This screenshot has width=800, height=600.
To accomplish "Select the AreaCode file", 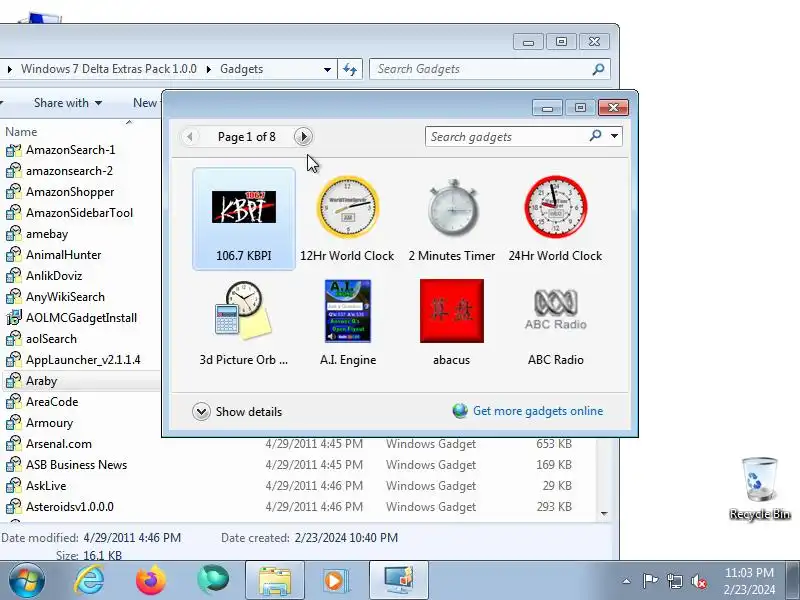I will pos(52,402).
